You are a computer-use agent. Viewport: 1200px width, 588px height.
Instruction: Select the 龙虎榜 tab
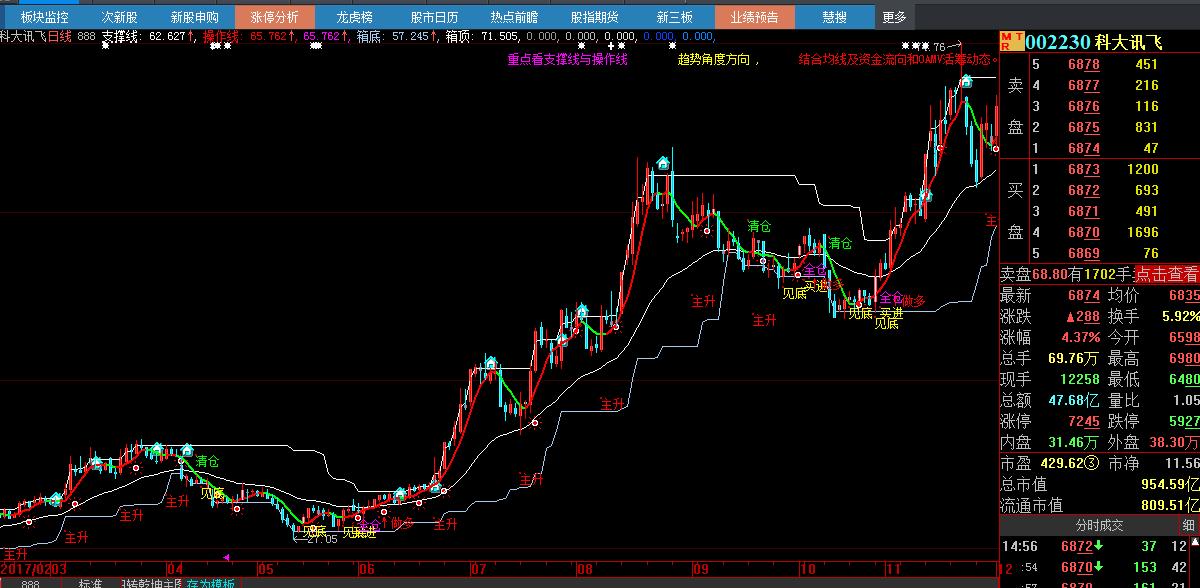[x=354, y=17]
